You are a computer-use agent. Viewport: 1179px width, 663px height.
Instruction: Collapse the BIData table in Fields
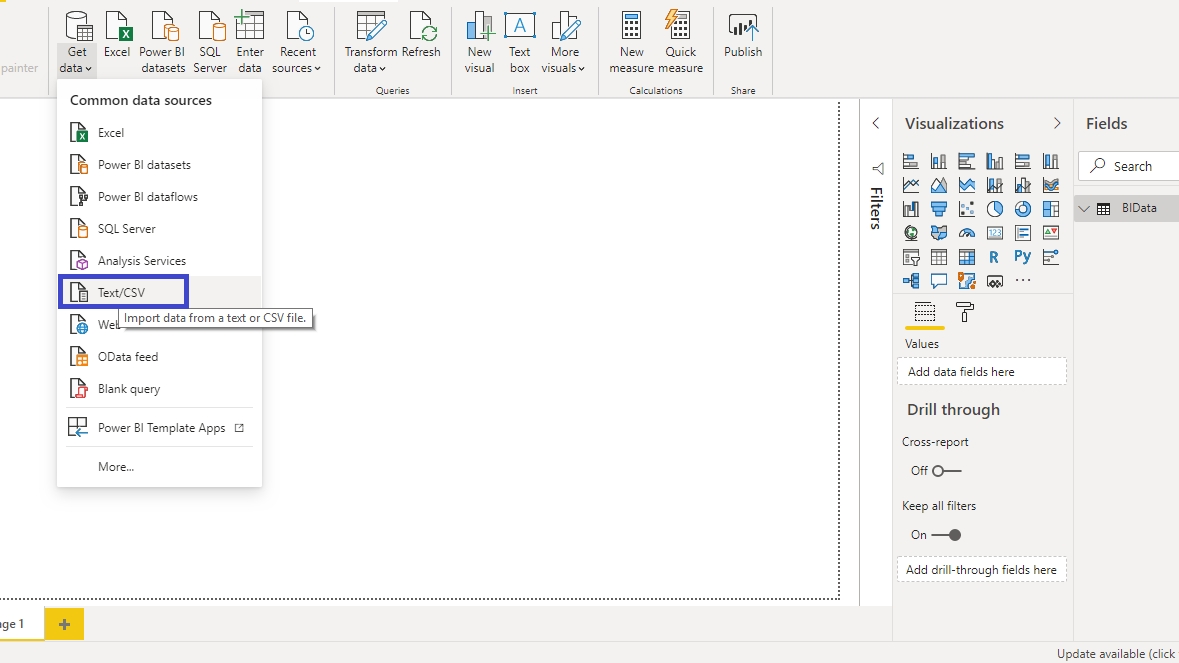coord(1084,208)
